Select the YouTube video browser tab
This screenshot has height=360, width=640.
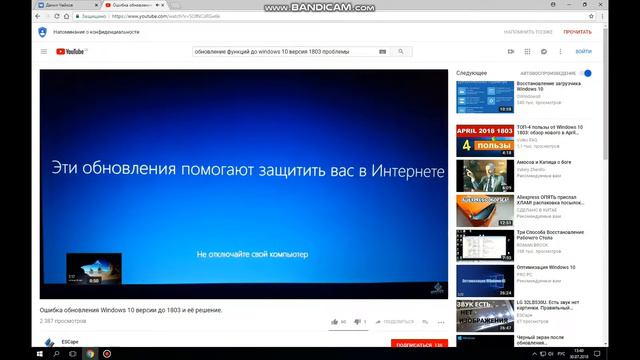click(x=133, y=5)
